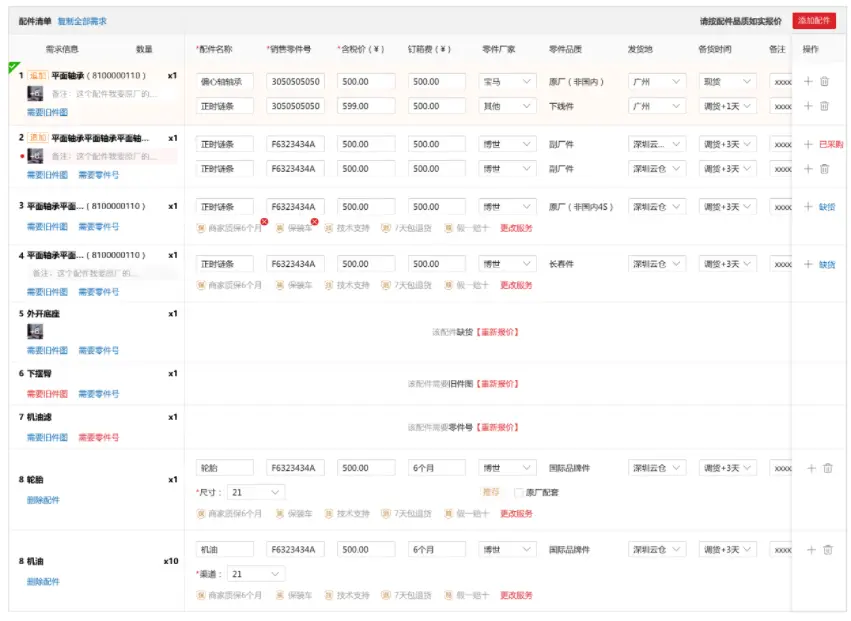Click red 需要旧件图 link under 下摆臂

point(47,394)
